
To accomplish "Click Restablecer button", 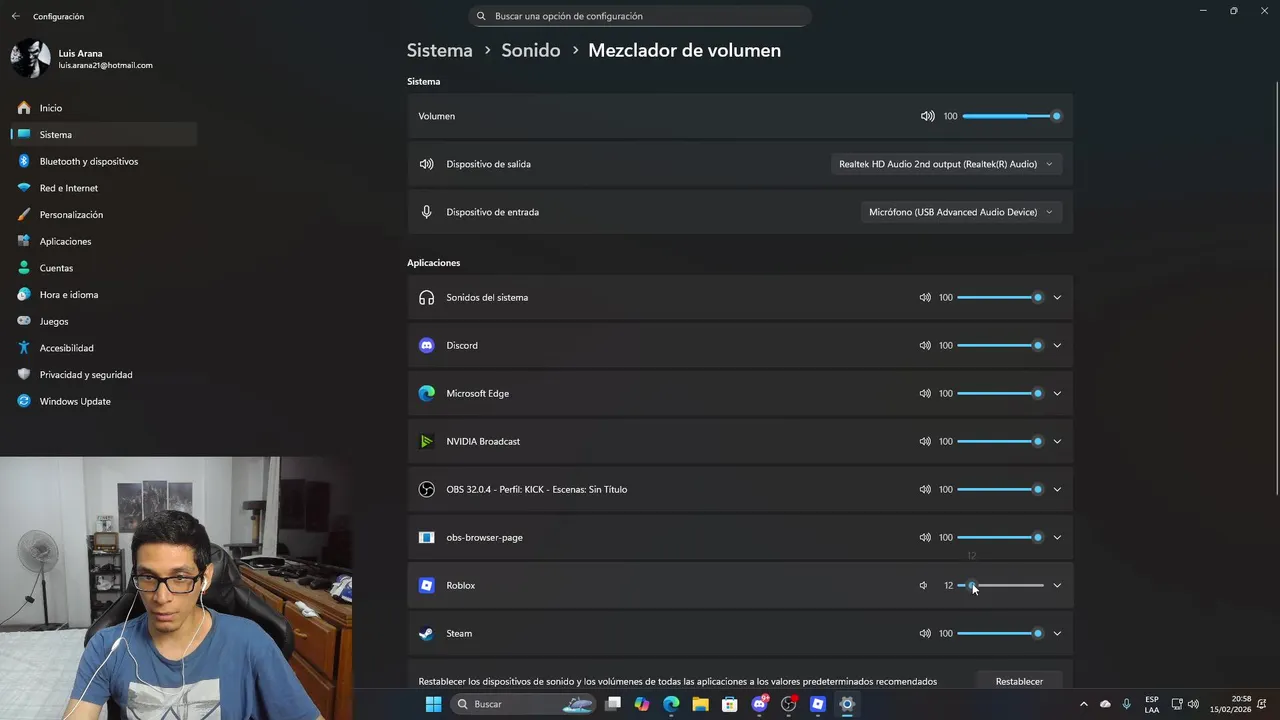I will 1019,681.
